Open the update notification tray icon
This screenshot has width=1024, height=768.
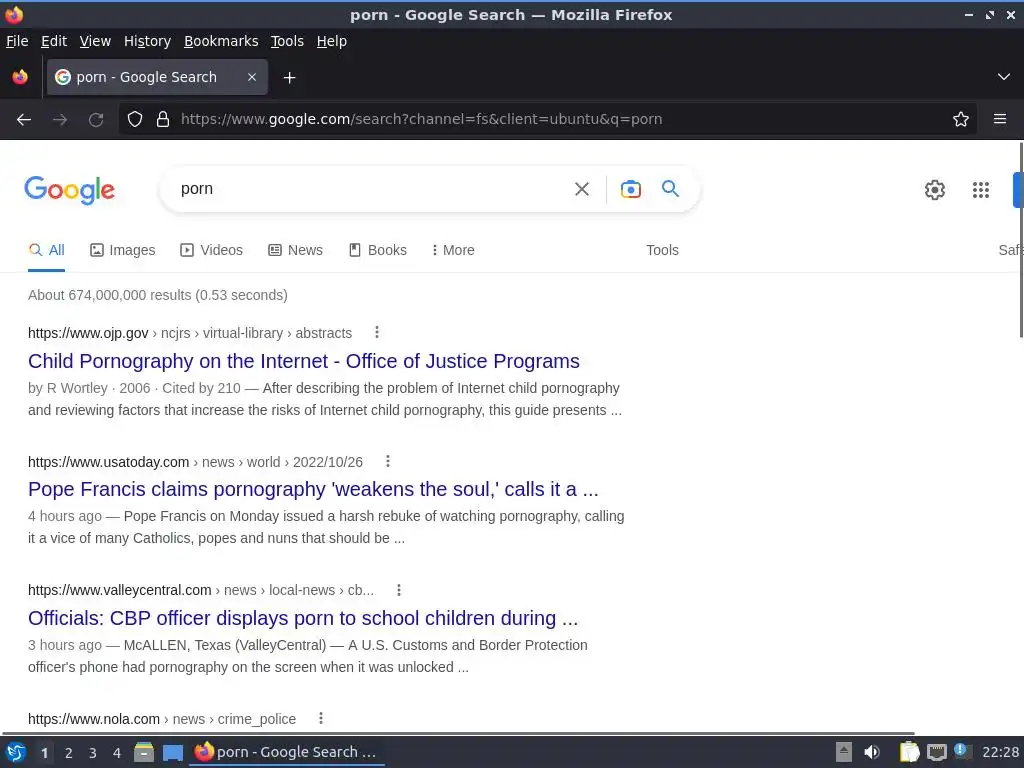(961, 751)
